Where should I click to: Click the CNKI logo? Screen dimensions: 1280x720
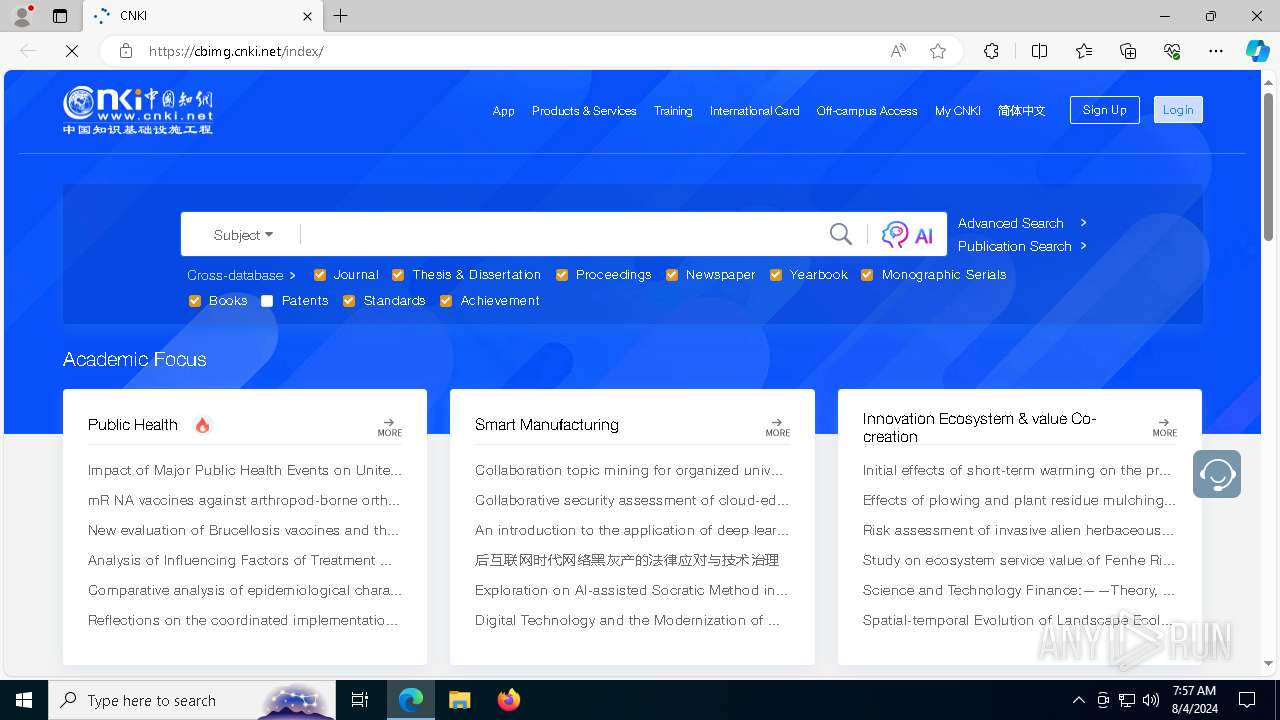[x=138, y=110]
